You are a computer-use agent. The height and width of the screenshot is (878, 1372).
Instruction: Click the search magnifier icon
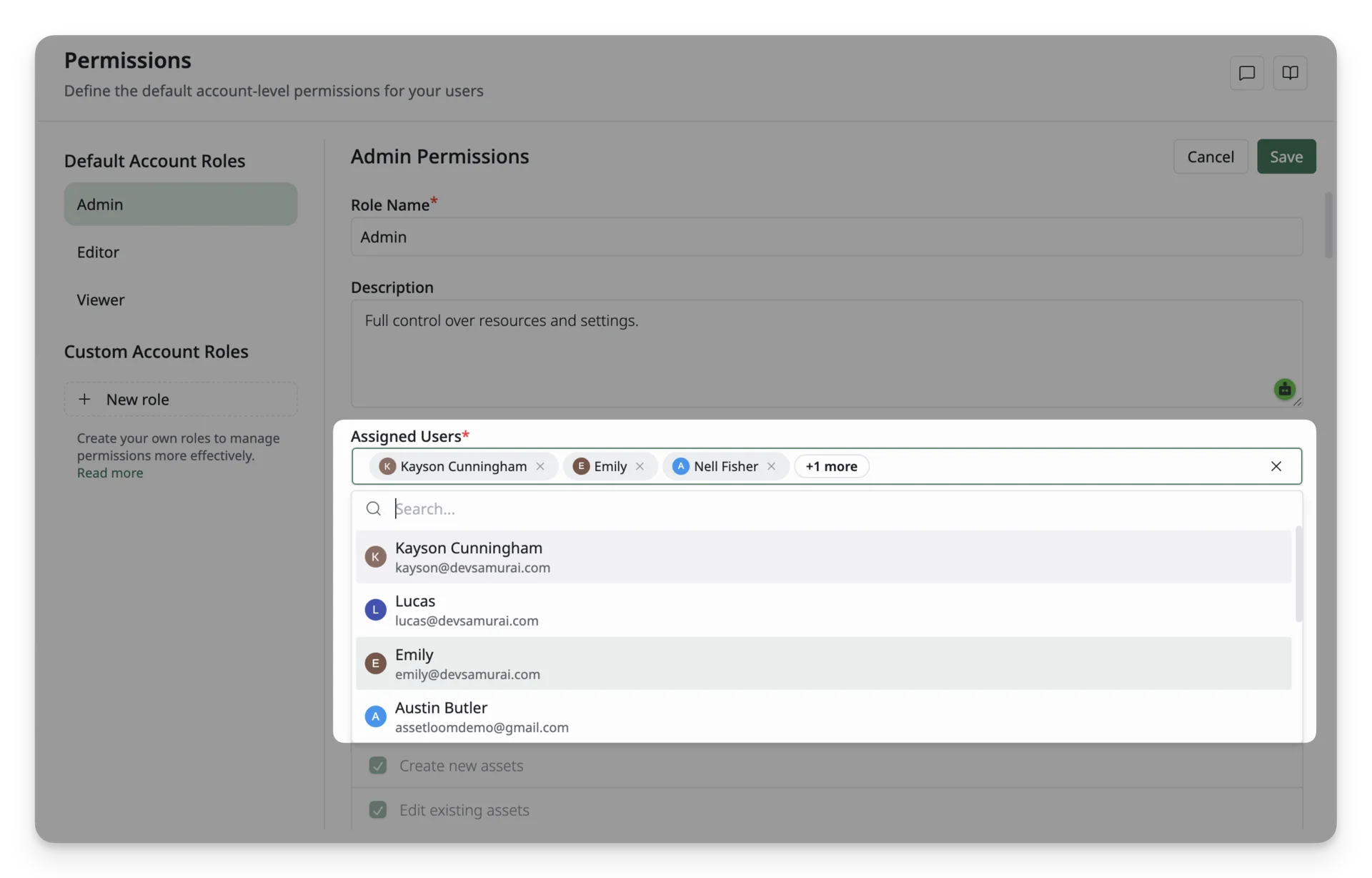pos(373,508)
